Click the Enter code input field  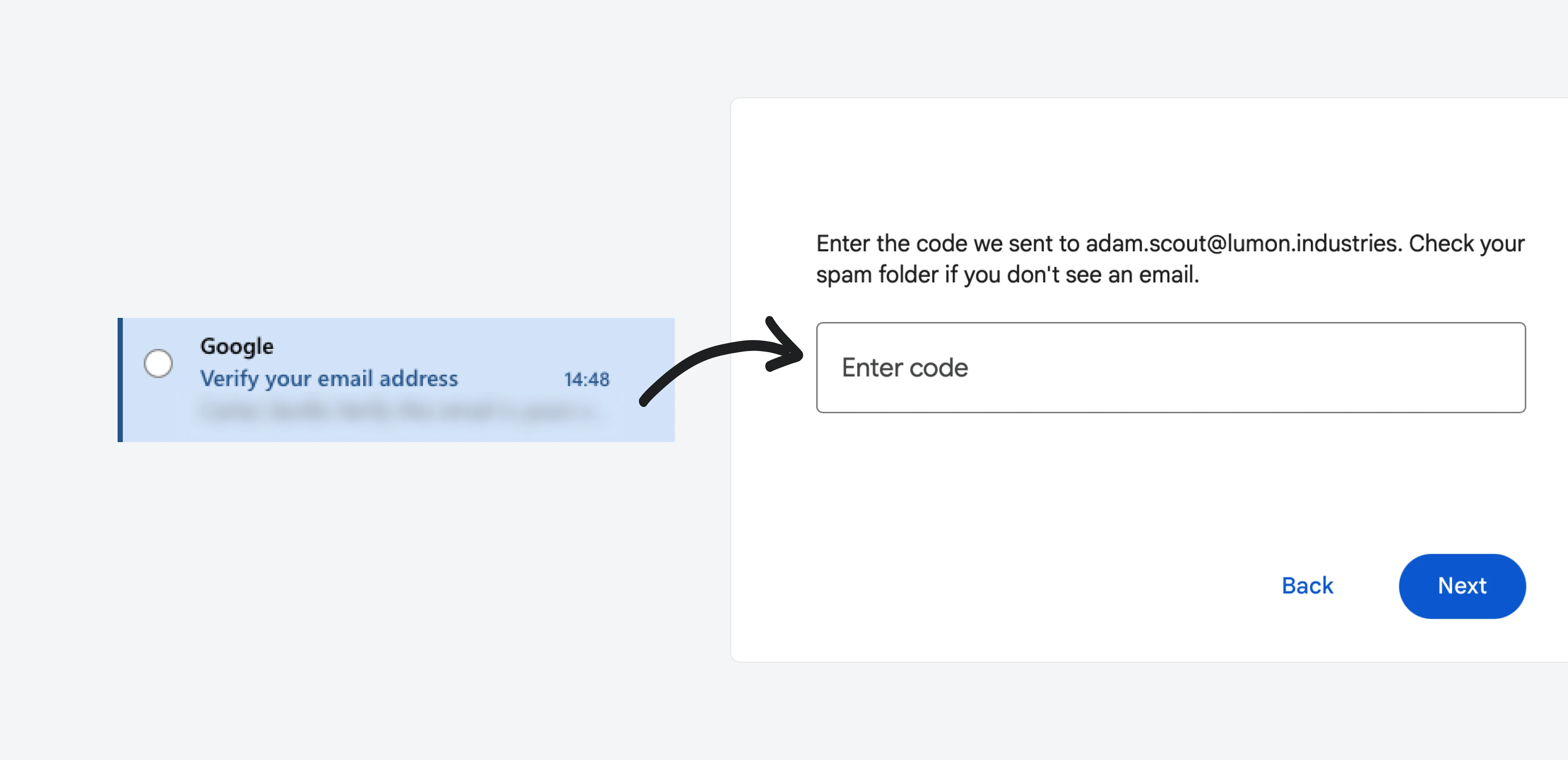coord(1170,367)
